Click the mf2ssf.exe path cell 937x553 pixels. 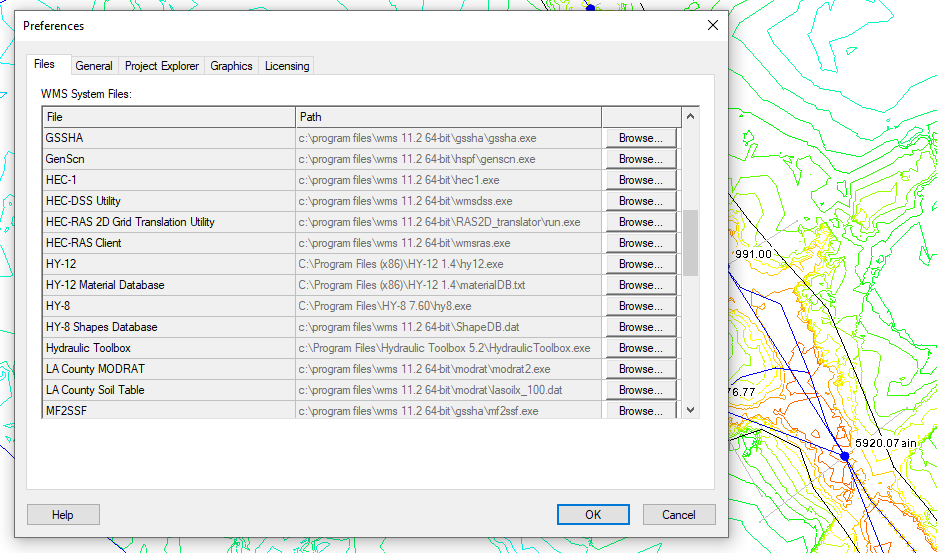click(x=449, y=411)
